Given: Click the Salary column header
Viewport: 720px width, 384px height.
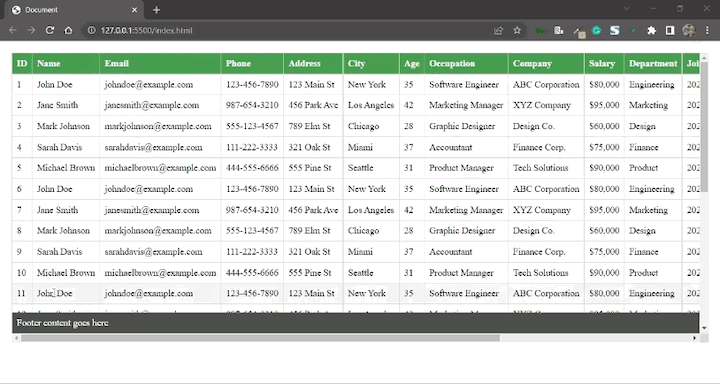Looking at the screenshot, I should click(x=604, y=63).
